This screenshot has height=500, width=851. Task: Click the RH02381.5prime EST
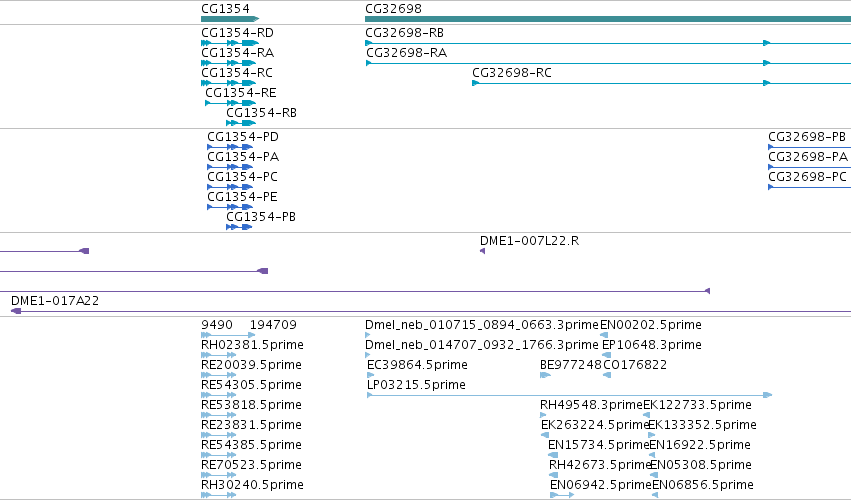252,345
